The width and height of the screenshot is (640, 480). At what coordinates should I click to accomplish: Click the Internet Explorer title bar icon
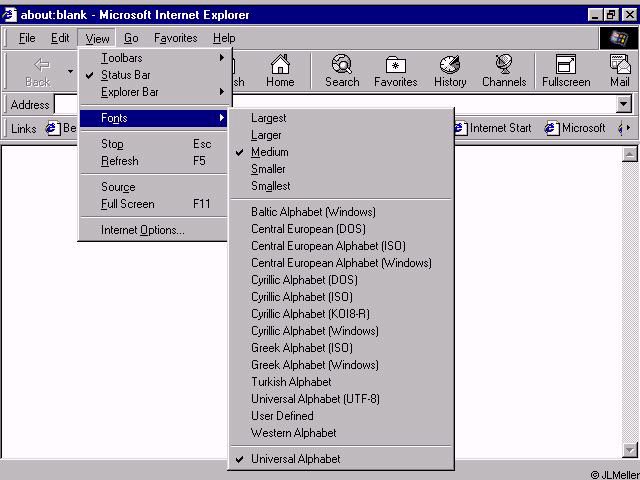[x=9, y=15]
